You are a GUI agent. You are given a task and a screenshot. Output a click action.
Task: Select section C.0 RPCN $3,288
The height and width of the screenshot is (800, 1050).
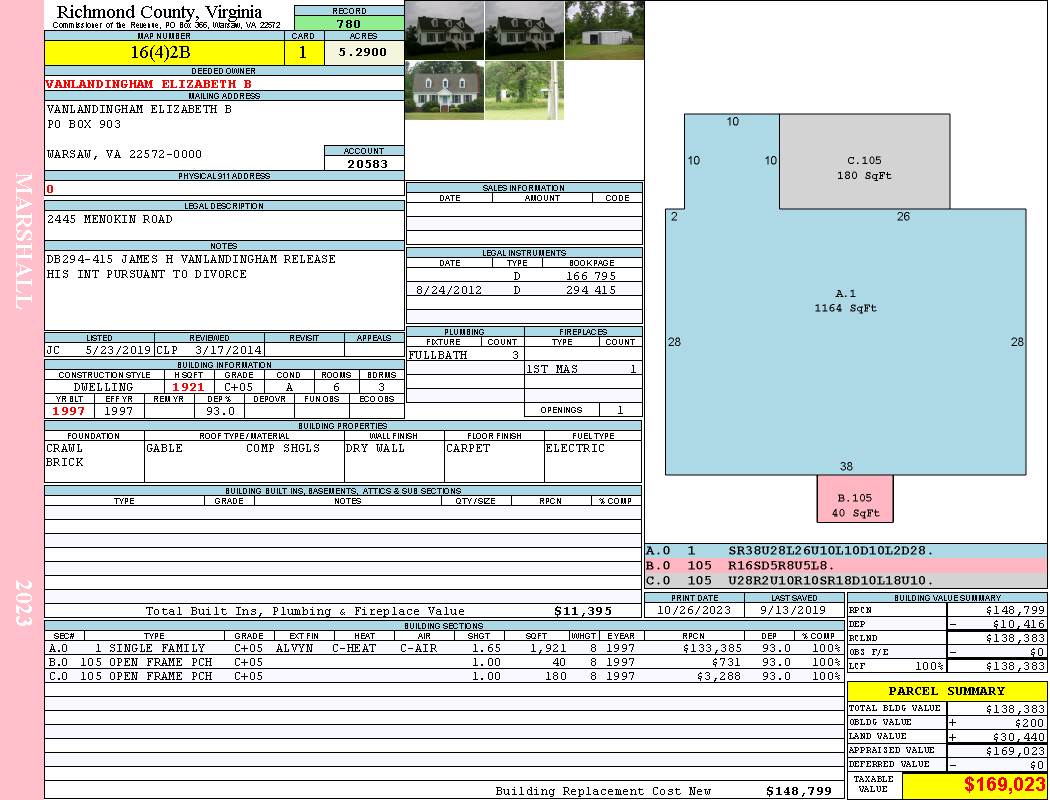(x=719, y=676)
